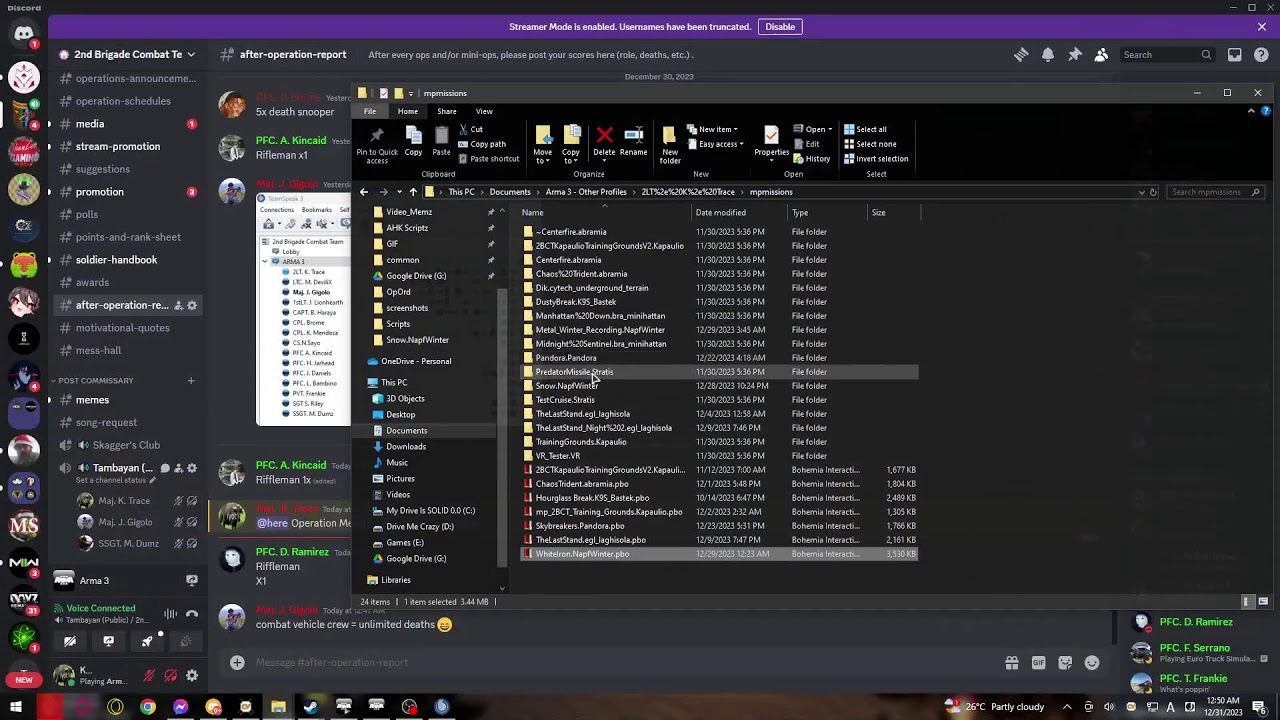The height and width of the screenshot is (720, 1280).
Task: Turn on camera in voice panel
Action: [x=70, y=641]
